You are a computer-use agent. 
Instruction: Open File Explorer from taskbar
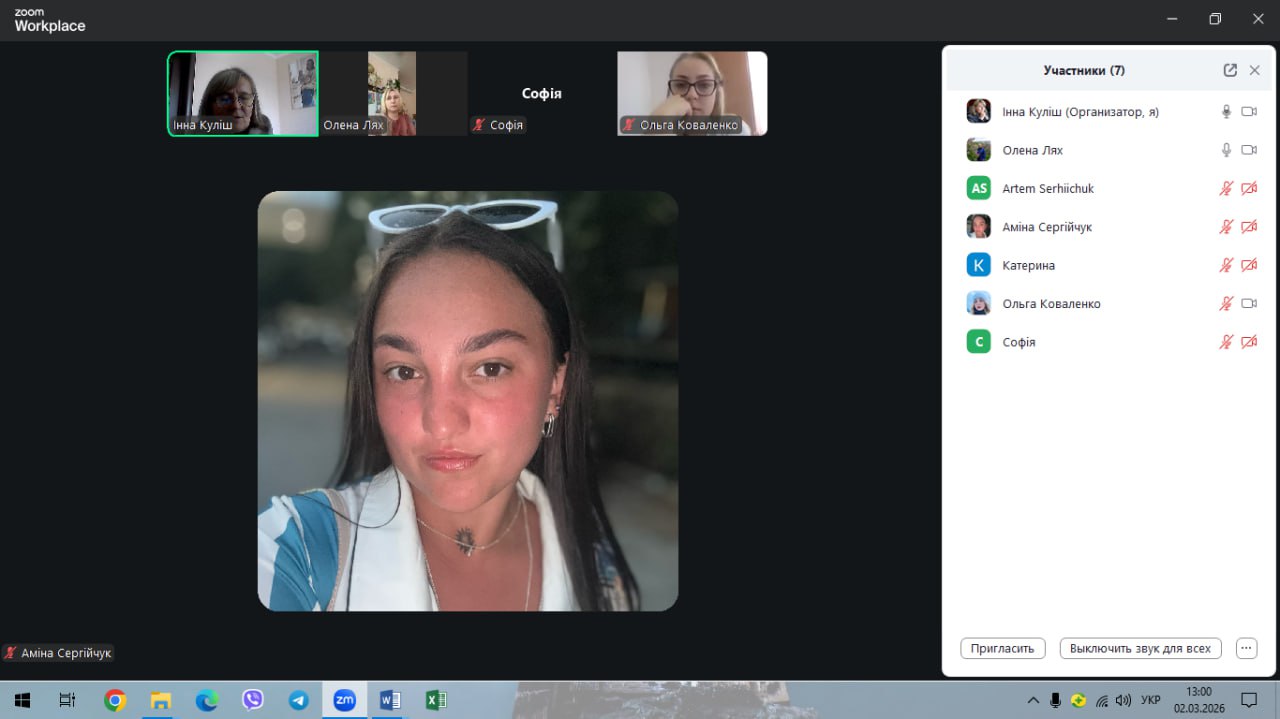[x=161, y=700]
